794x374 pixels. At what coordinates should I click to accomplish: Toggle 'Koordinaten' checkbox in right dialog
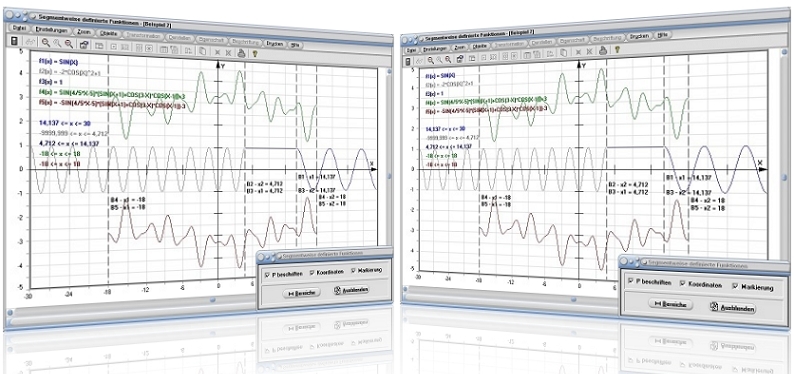click(683, 283)
